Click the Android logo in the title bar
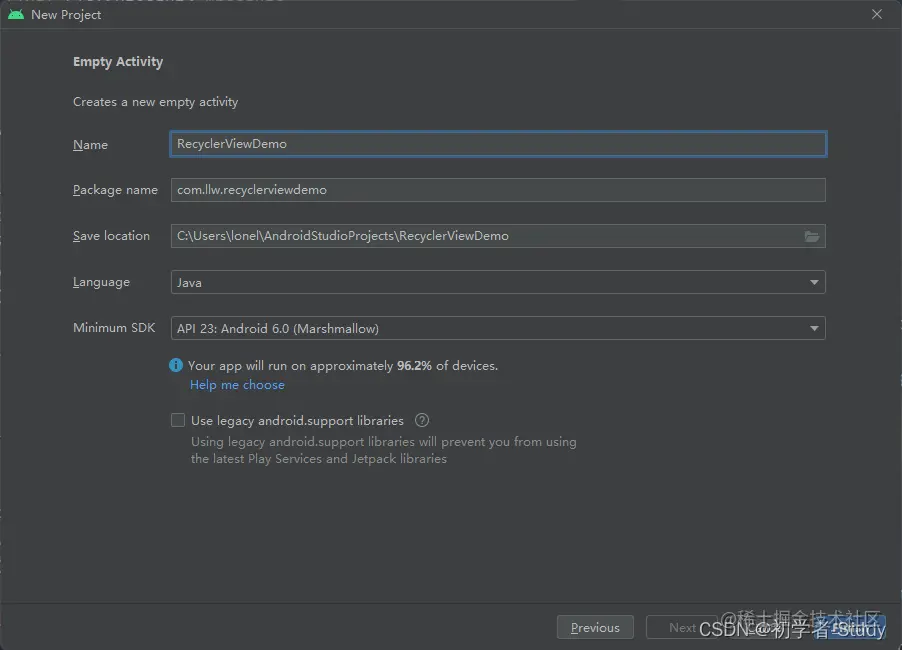This screenshot has width=902, height=650. (x=16, y=14)
